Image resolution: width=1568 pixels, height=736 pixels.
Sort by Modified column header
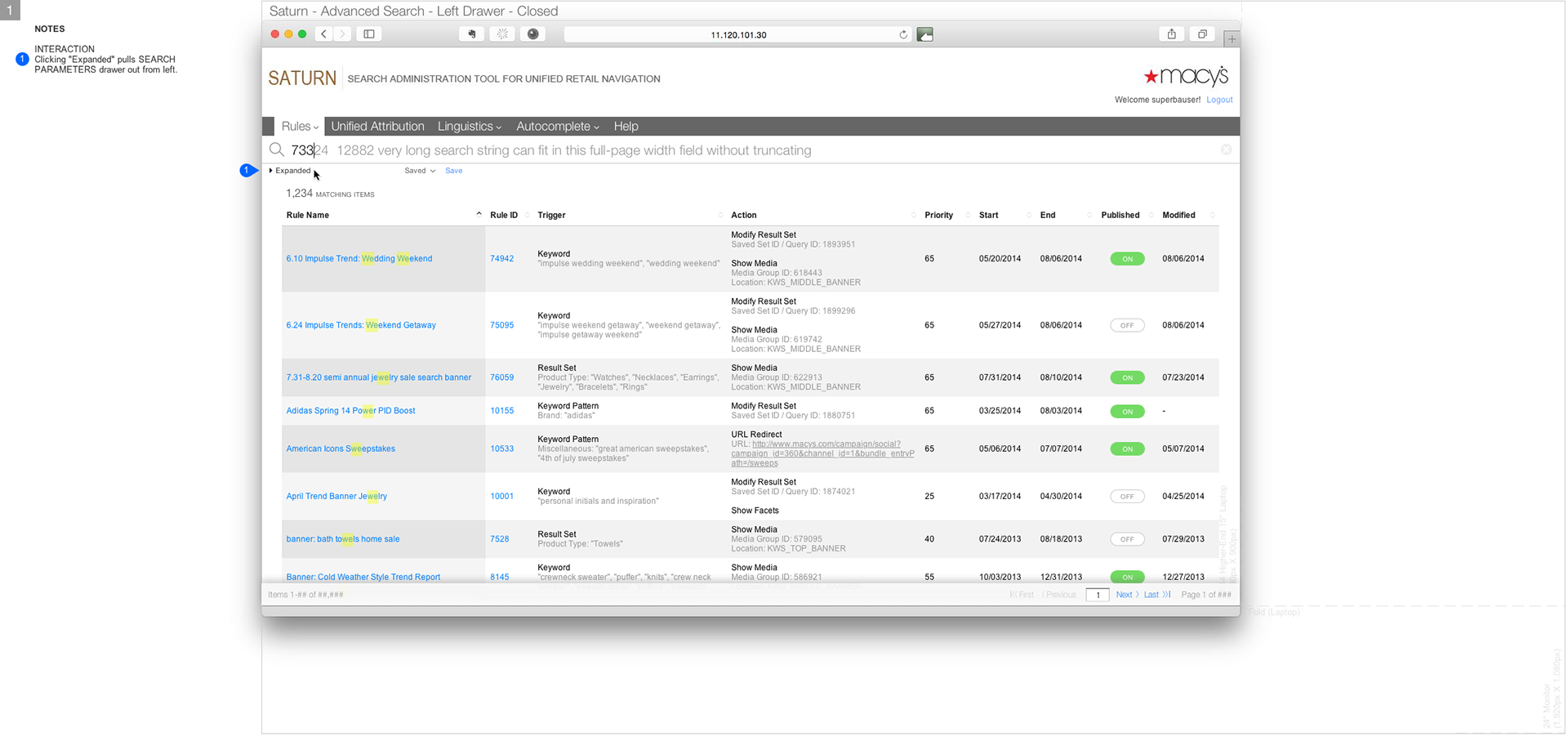1178,215
